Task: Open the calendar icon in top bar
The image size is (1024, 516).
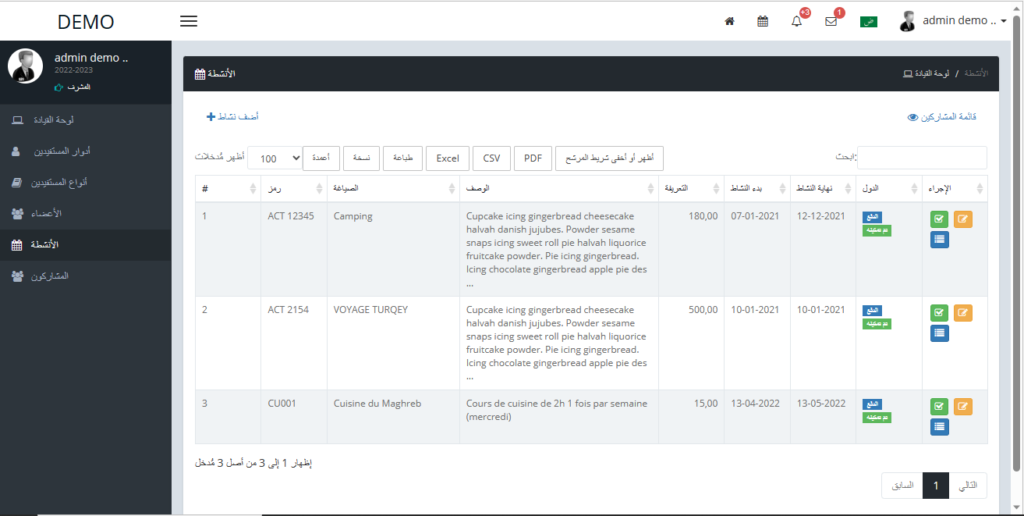Action: [762, 22]
